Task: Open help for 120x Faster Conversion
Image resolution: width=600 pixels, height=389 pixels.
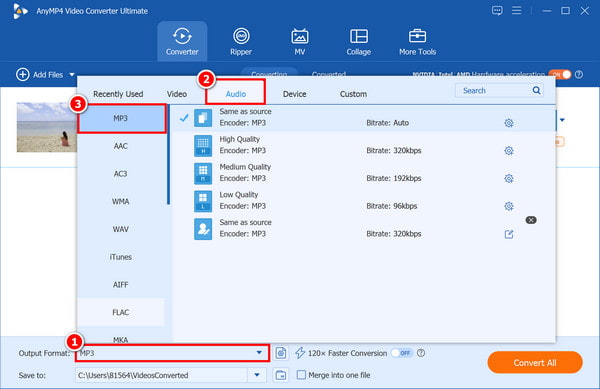Action: click(421, 353)
